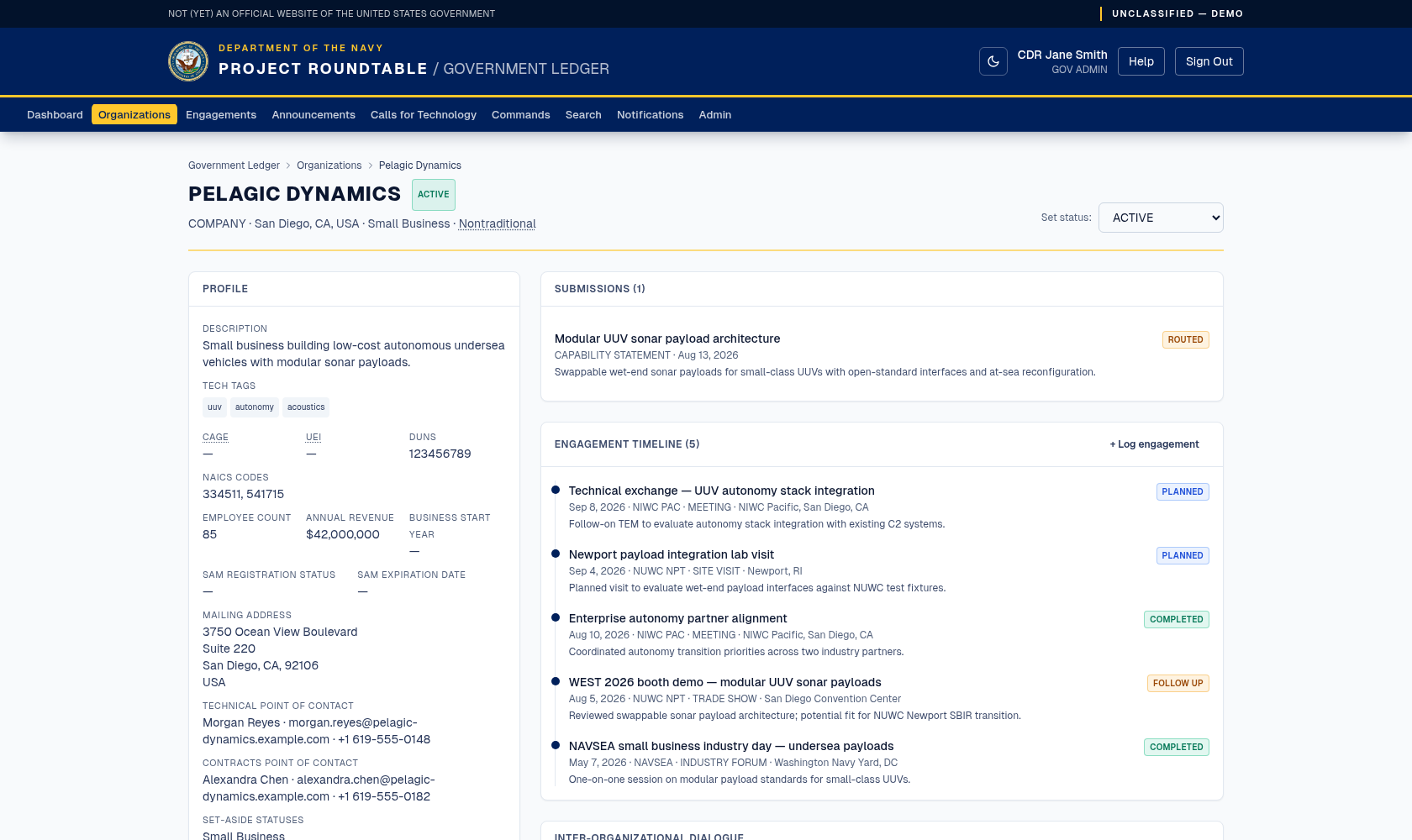
Task: Click the ROUTED status badge
Action: tap(1185, 339)
